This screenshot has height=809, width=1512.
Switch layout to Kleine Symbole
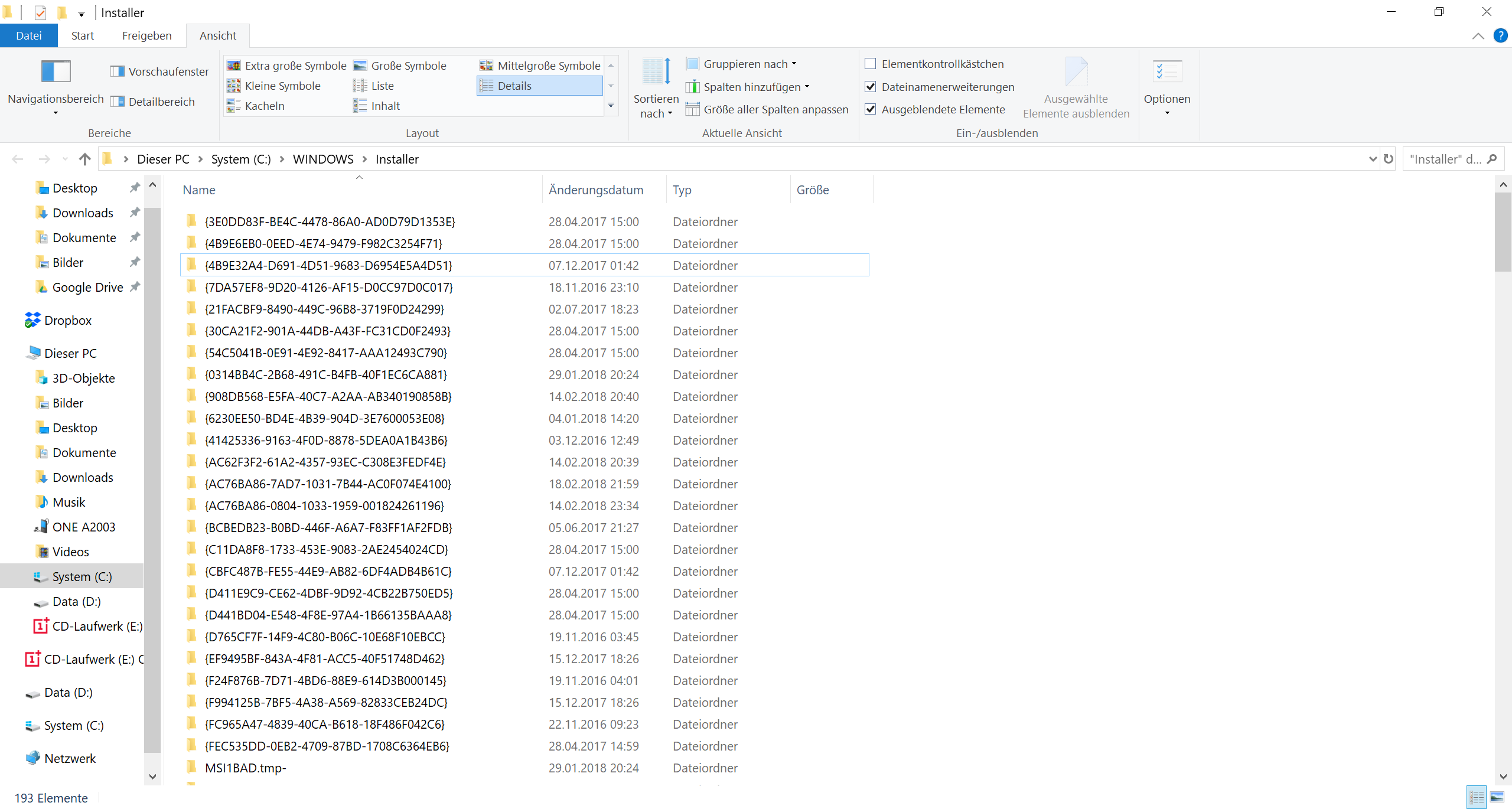point(273,86)
